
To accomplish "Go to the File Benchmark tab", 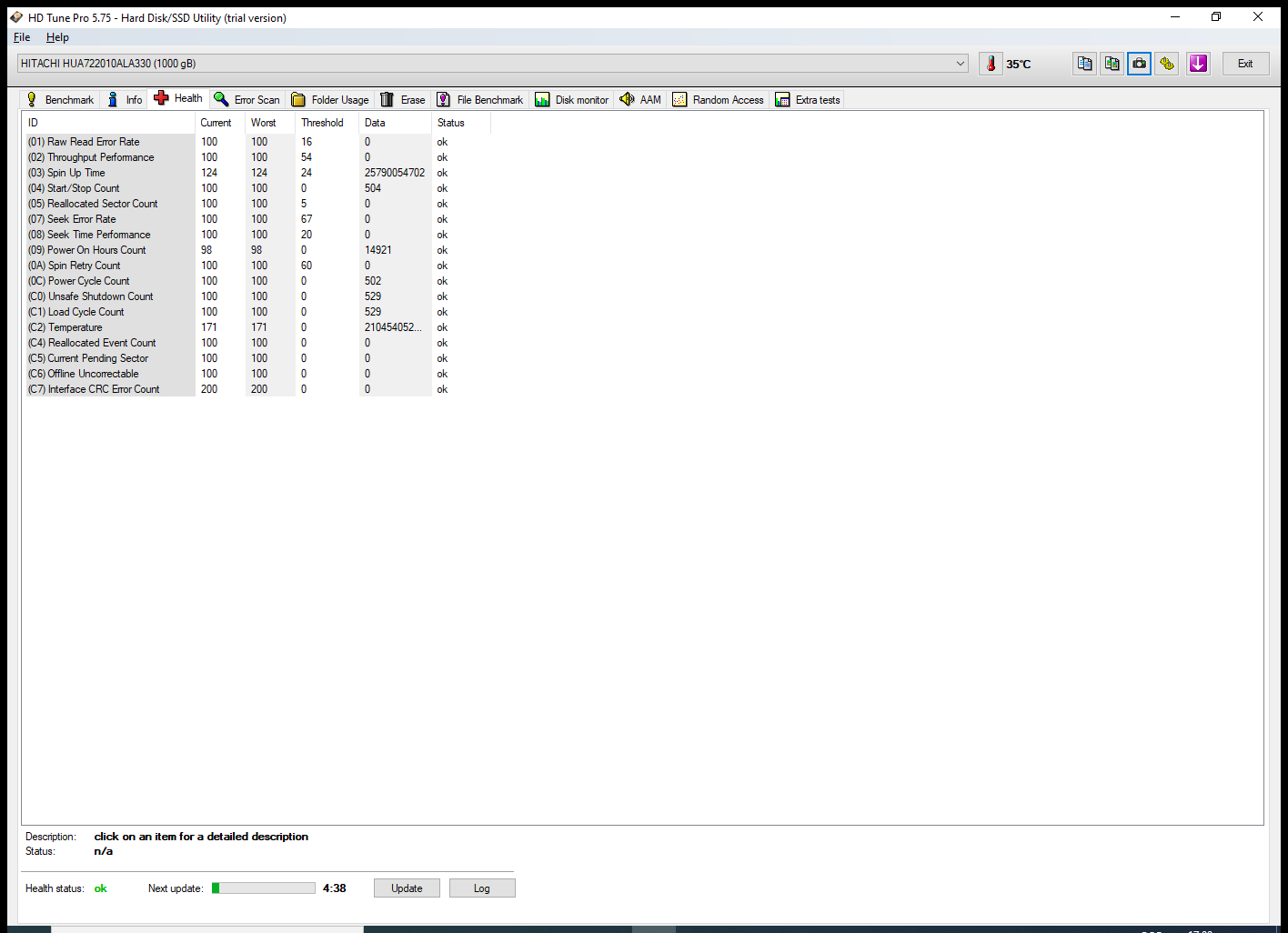I will click(480, 100).
